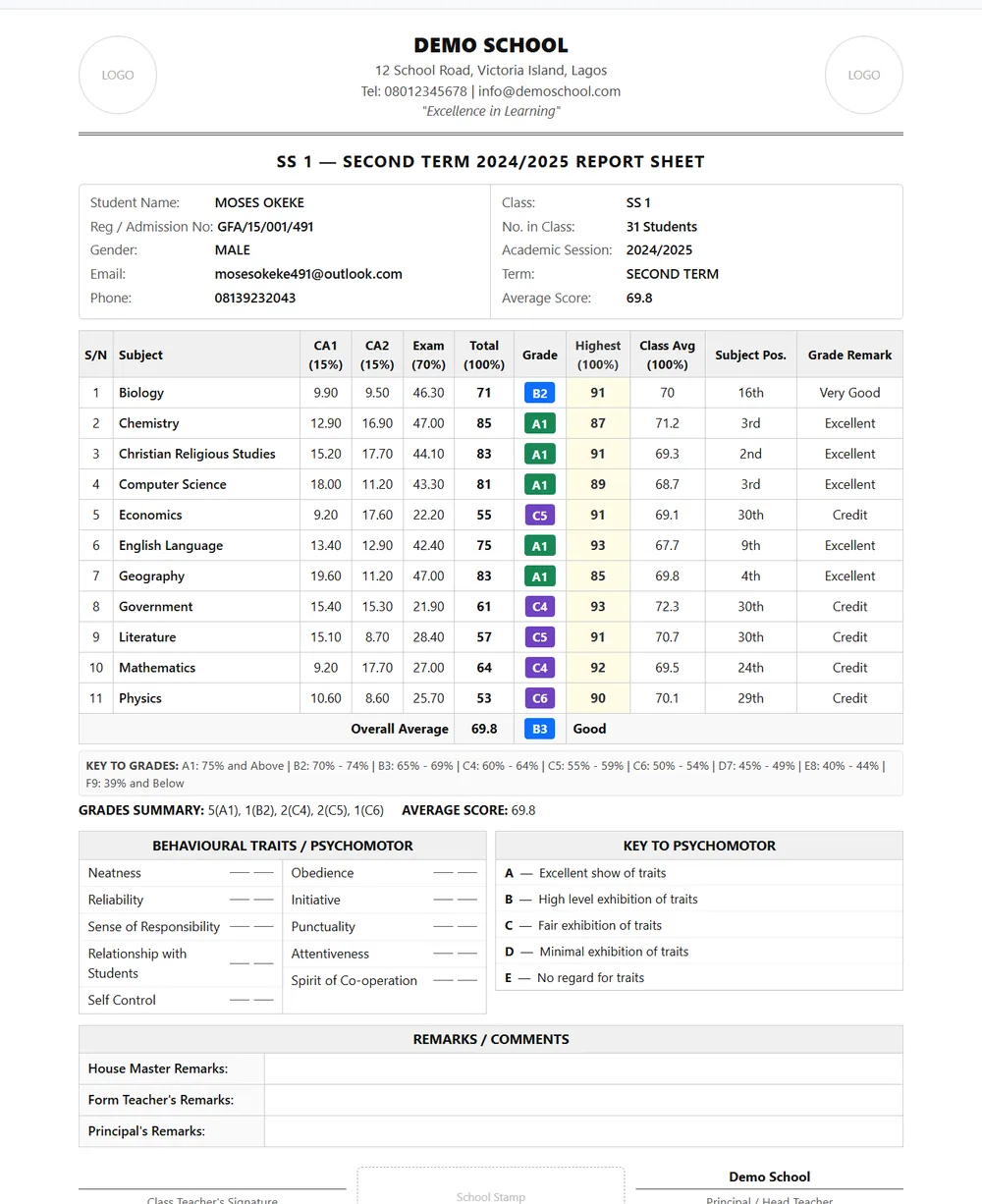
Task: Click English Language position 9th
Action: pyautogui.click(x=751, y=545)
